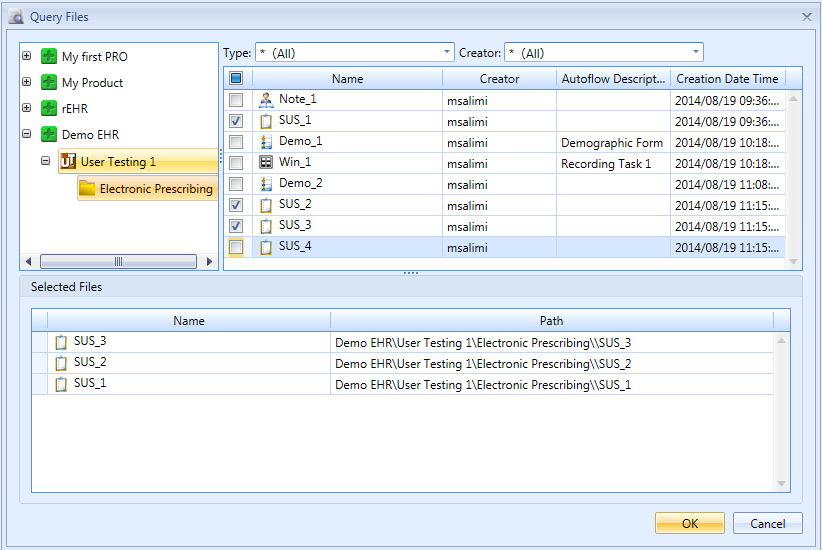The width and height of the screenshot is (822, 550).
Task: Click the Demo_1 demographic form icon
Action: click(x=266, y=142)
